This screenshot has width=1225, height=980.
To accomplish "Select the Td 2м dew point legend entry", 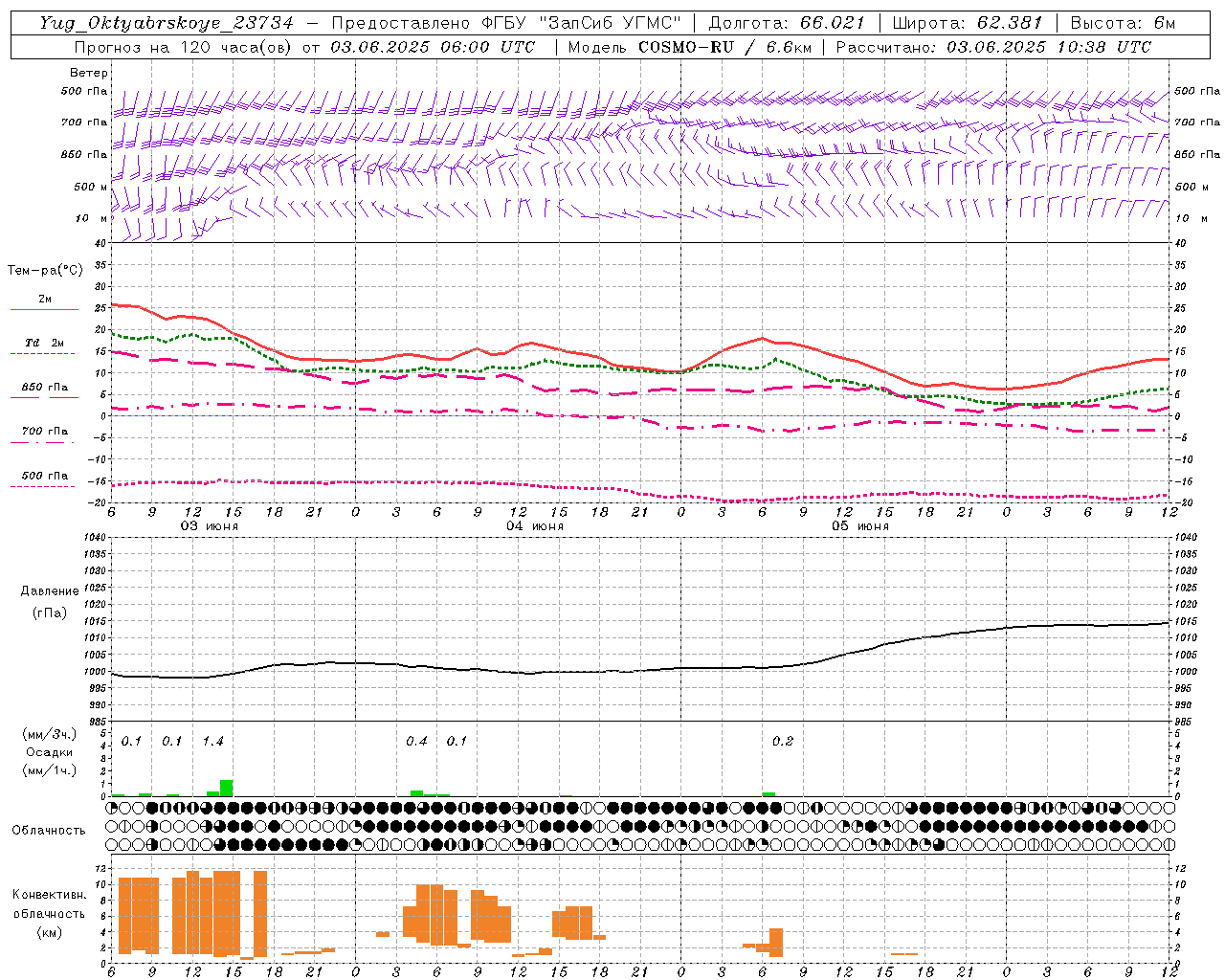I will click(45, 343).
